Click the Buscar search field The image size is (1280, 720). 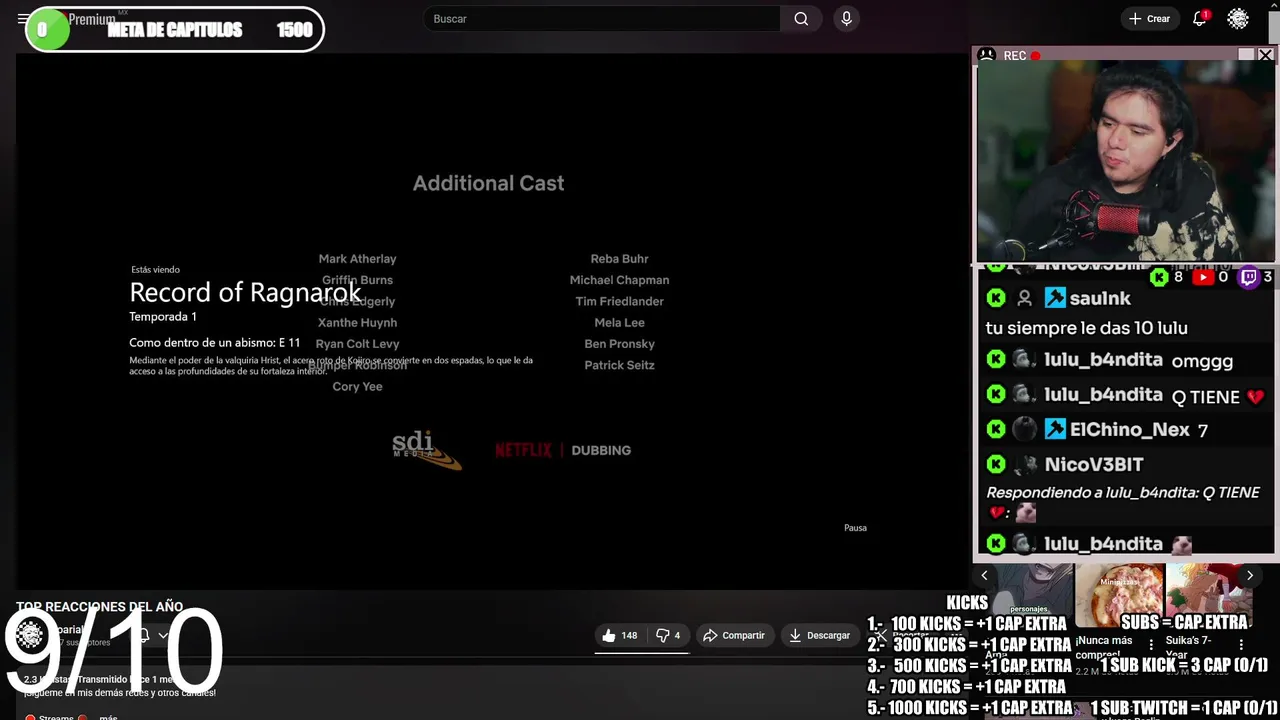click(602, 19)
